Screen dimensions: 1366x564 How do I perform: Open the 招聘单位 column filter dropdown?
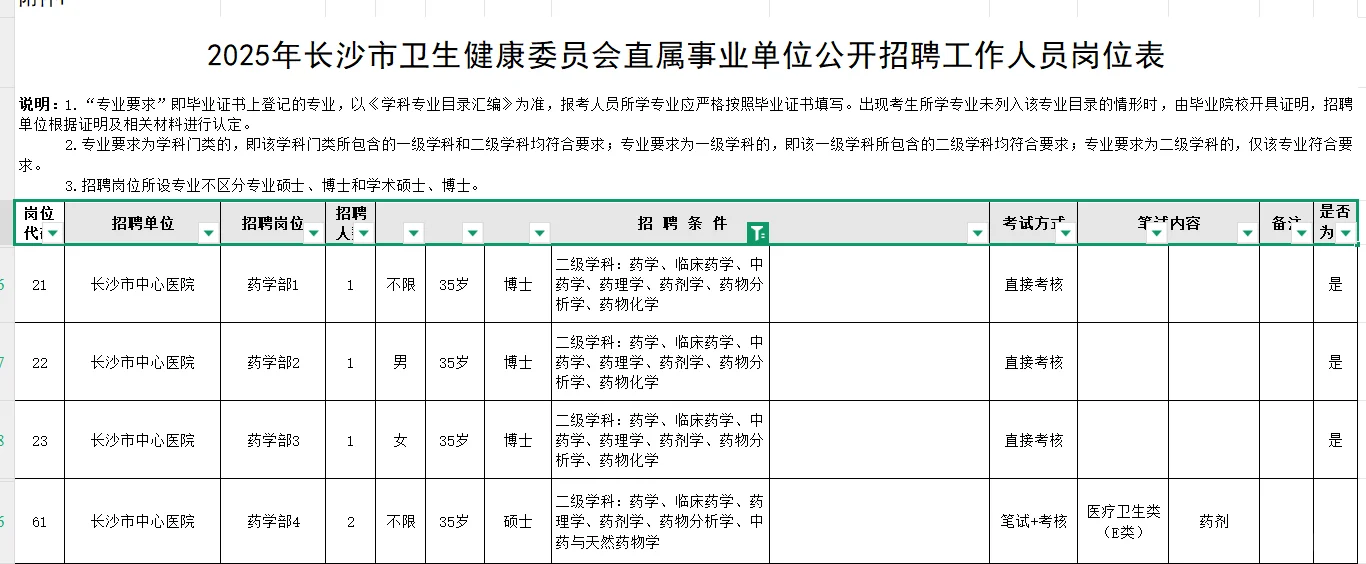point(209,233)
